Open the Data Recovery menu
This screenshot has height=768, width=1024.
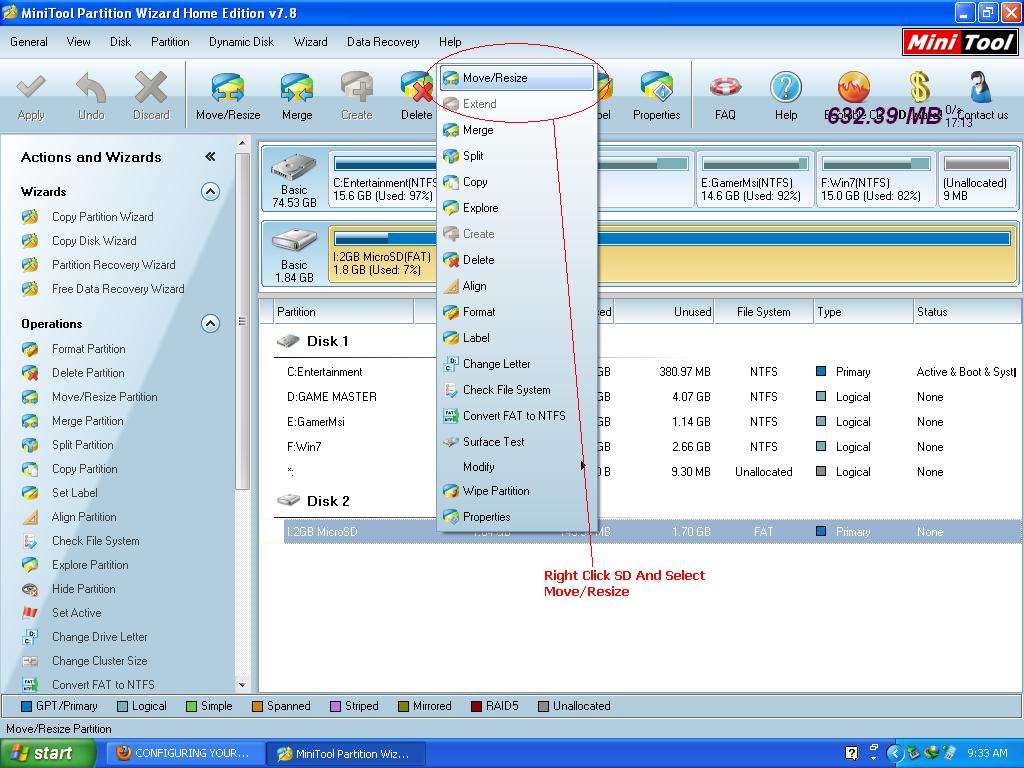point(383,42)
